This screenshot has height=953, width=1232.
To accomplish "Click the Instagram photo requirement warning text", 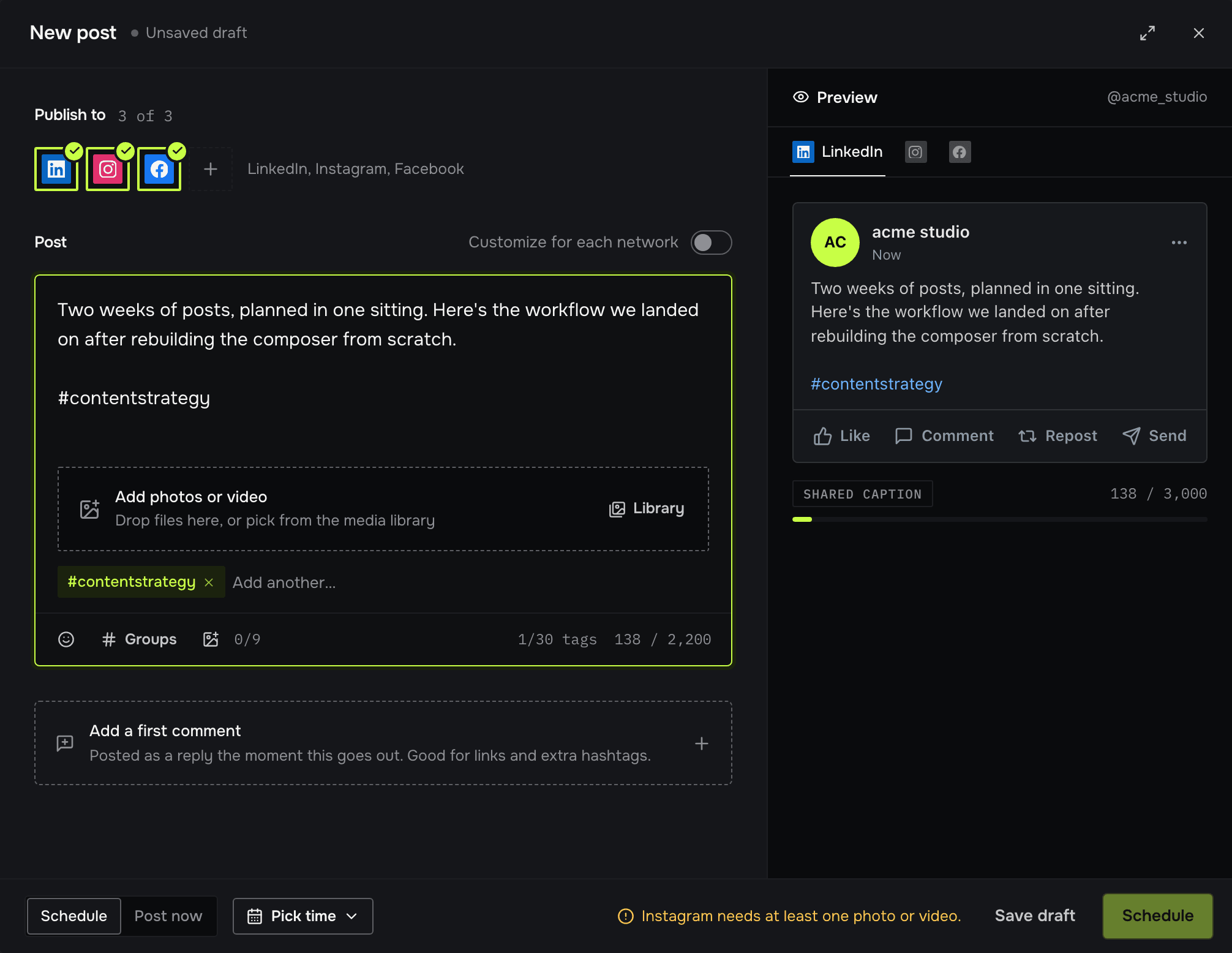I will (x=801, y=916).
